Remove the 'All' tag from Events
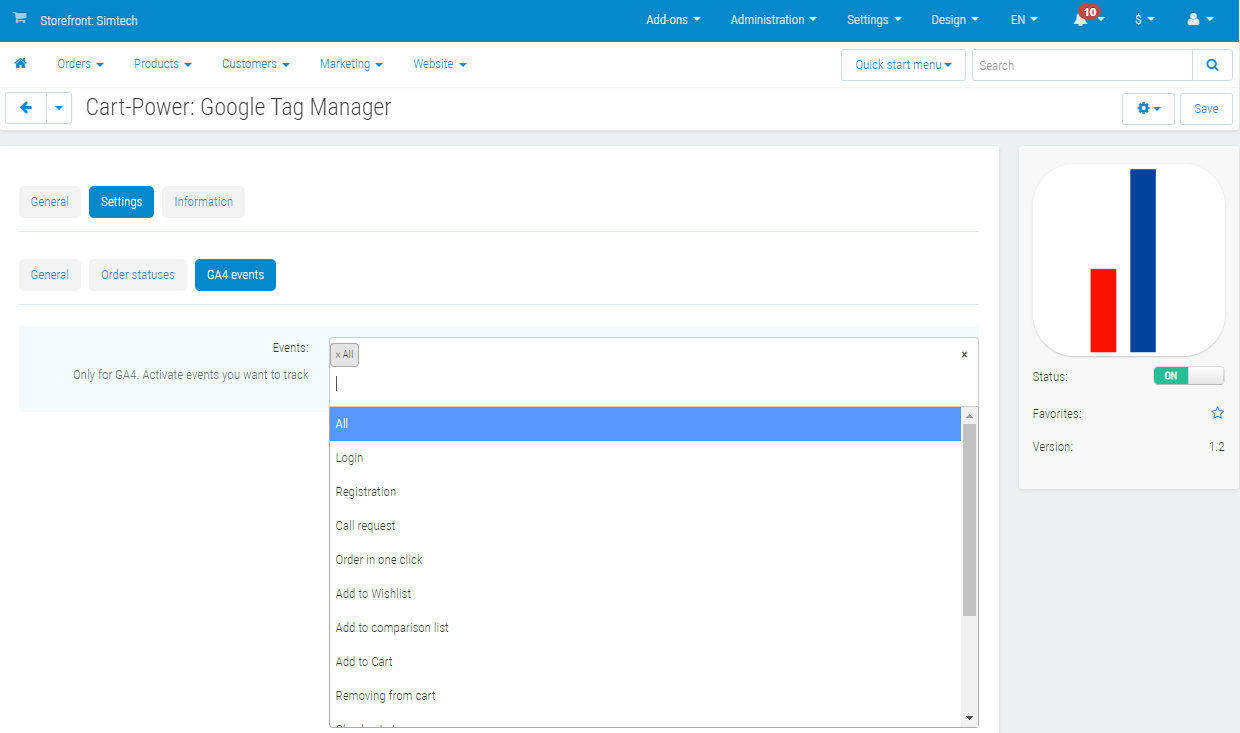 (338, 355)
